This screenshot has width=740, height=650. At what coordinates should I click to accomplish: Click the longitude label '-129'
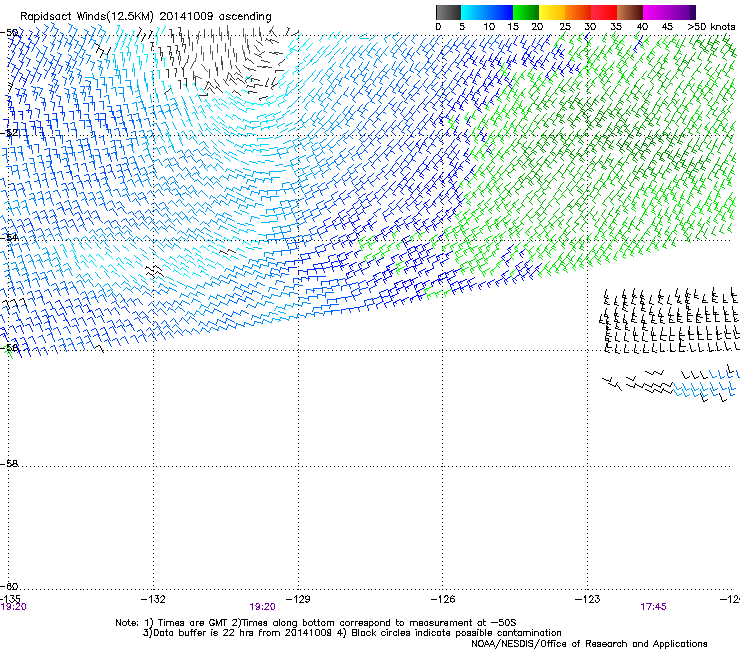click(298, 599)
